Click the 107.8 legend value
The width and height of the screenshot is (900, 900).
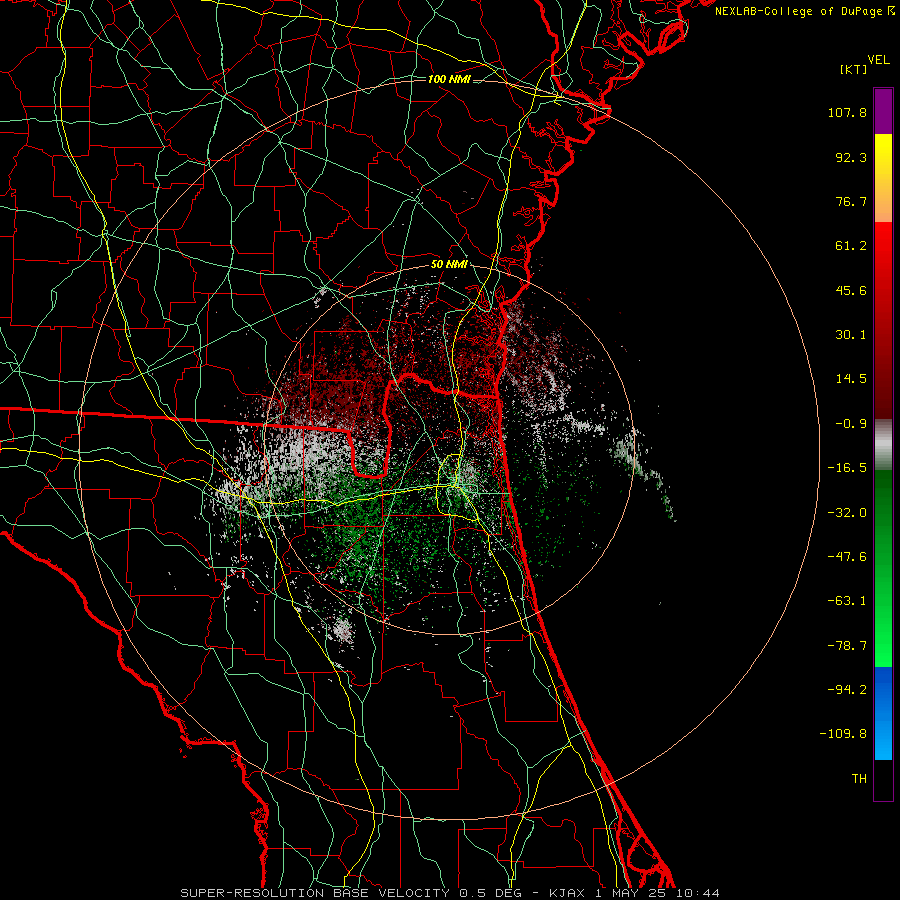847,112
